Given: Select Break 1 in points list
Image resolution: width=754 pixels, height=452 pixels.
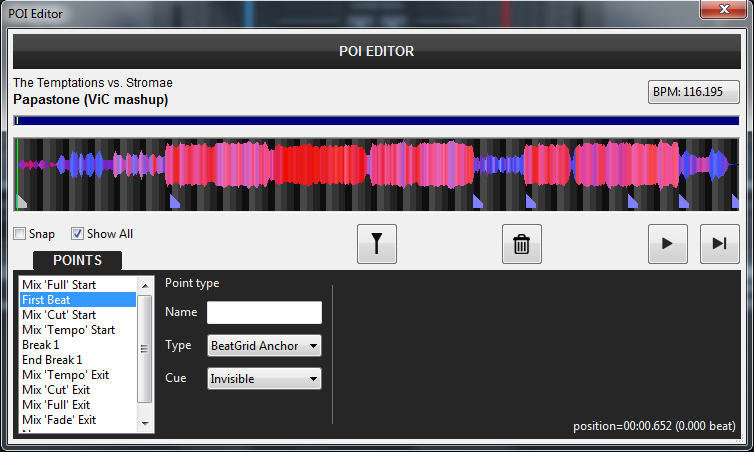Looking at the screenshot, I should coord(78,345).
